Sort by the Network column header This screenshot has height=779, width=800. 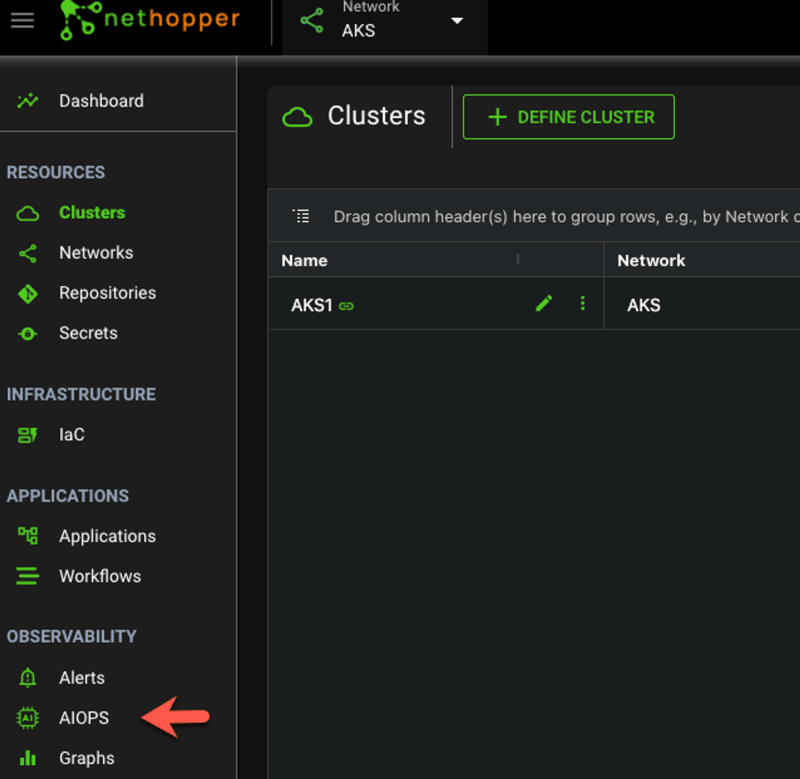pyautogui.click(x=651, y=261)
